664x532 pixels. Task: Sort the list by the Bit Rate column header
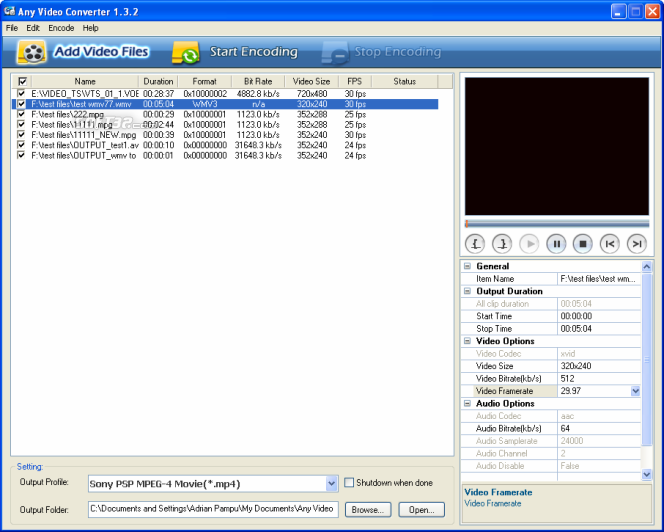tap(258, 81)
